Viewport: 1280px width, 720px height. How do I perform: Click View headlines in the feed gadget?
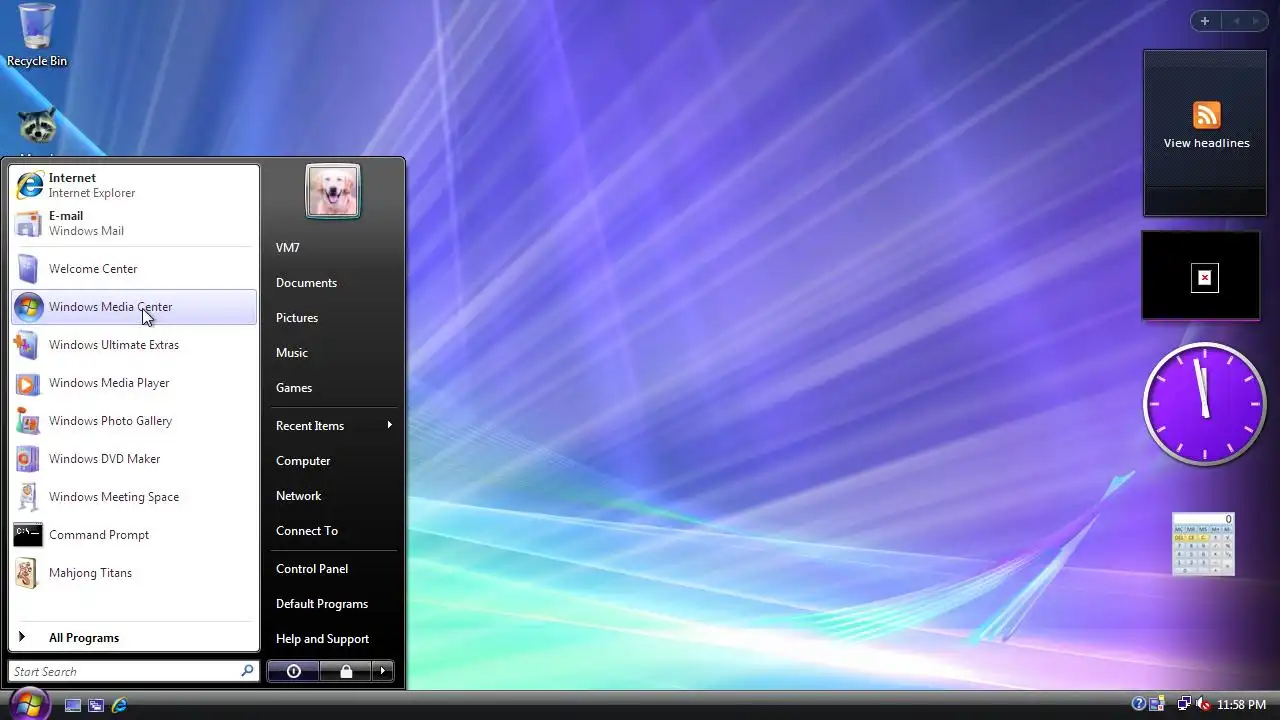pyautogui.click(x=1206, y=143)
